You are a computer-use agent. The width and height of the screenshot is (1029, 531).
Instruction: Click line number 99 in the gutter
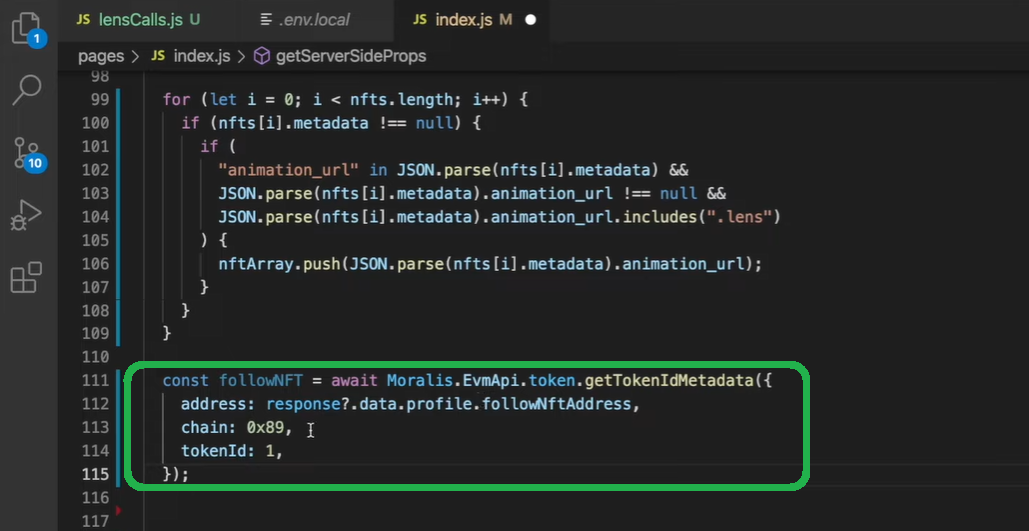(x=98, y=100)
